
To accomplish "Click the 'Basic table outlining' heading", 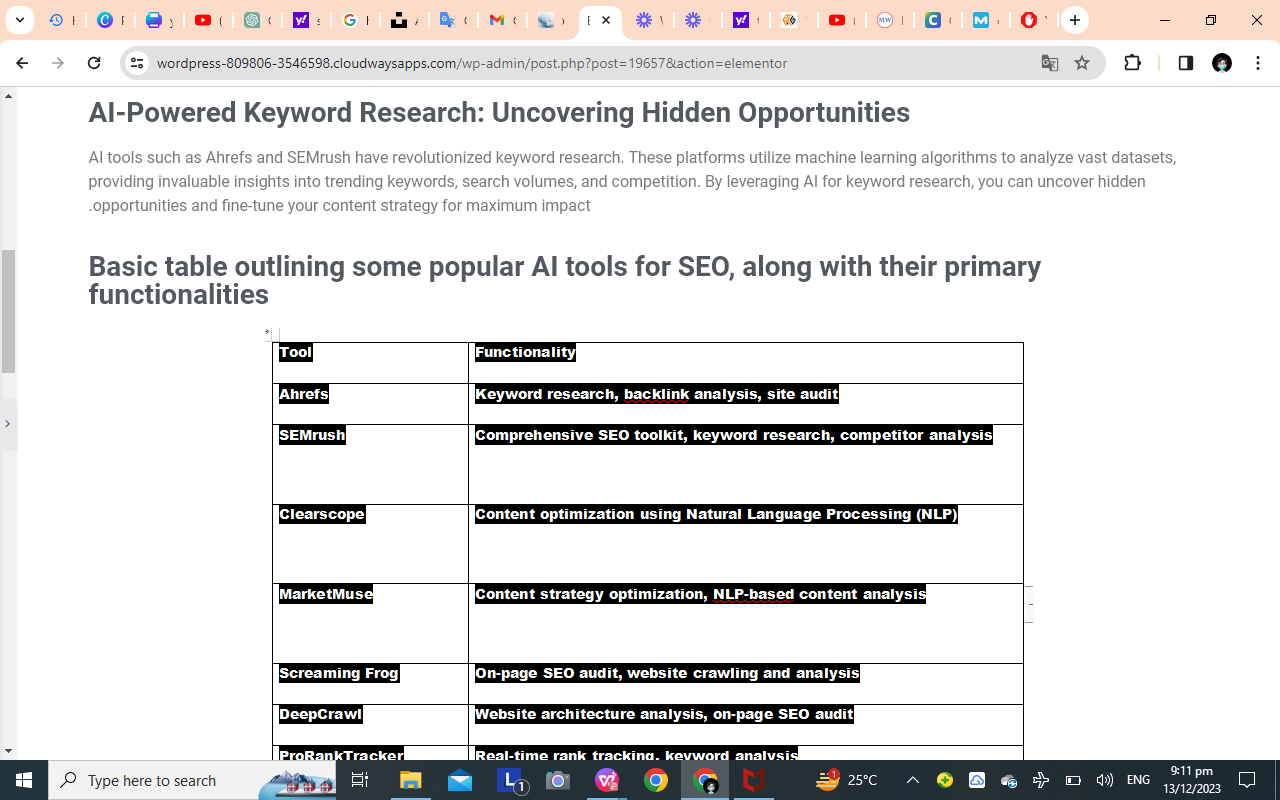I will 565,280.
